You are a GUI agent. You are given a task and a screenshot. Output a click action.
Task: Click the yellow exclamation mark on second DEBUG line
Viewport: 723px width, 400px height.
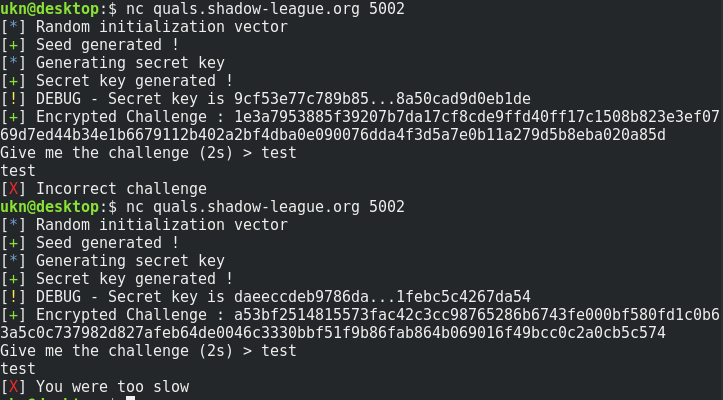click(13, 297)
